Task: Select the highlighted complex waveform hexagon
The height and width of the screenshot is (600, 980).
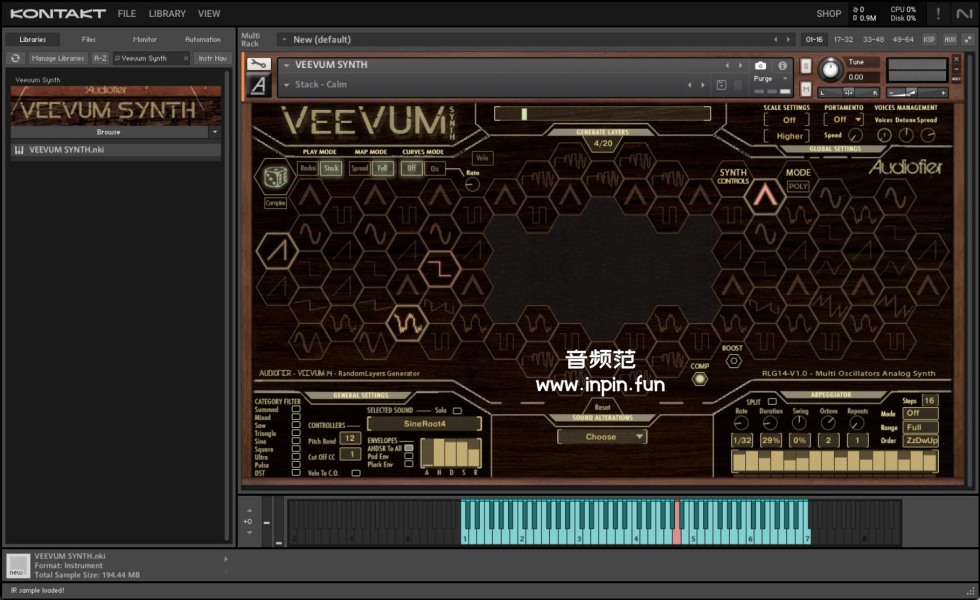Action: [407, 323]
